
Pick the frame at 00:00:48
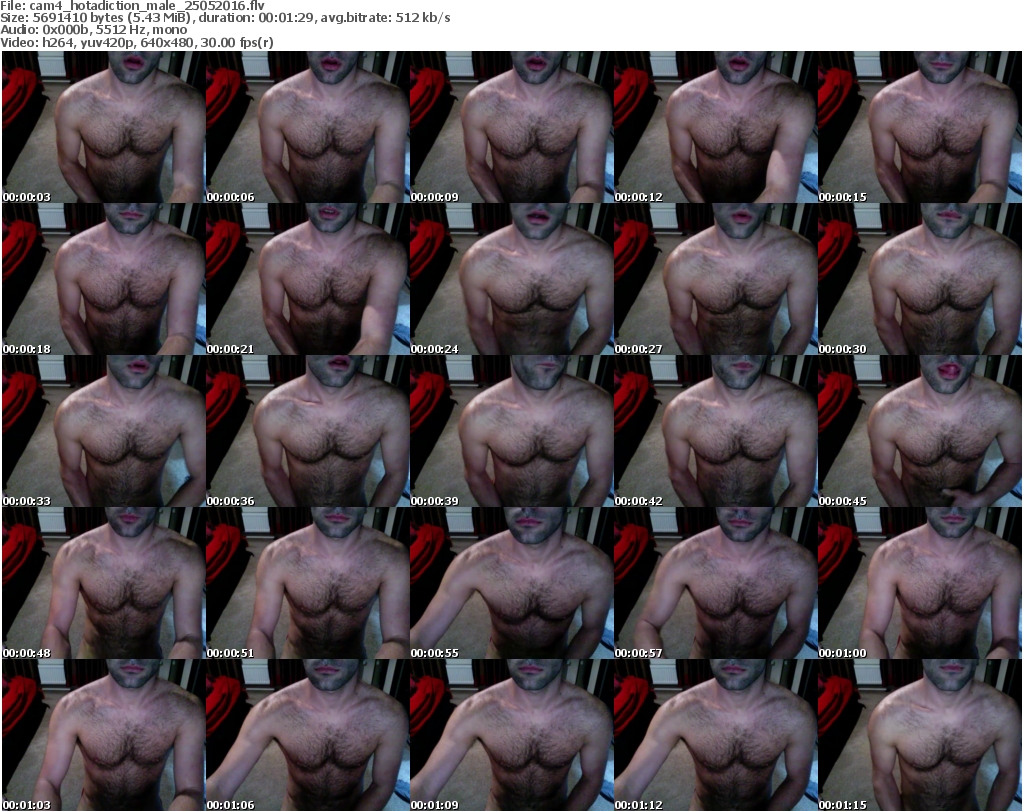click(104, 583)
